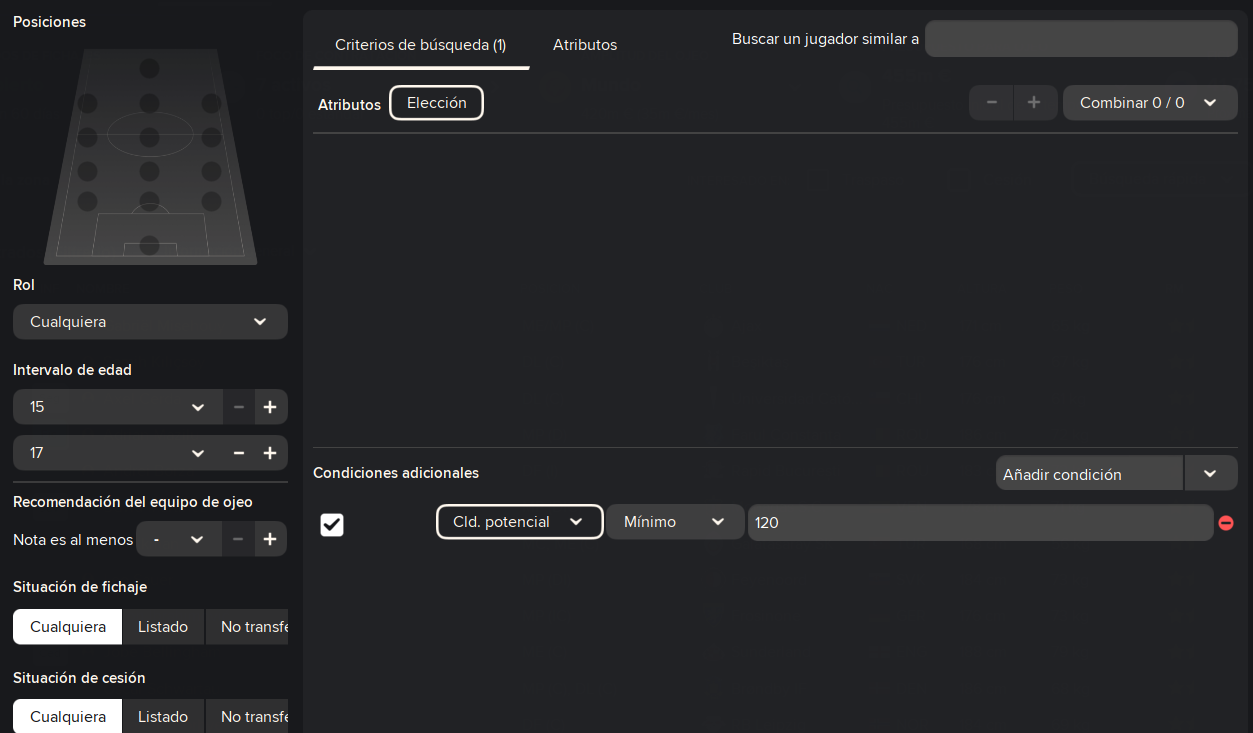The width and height of the screenshot is (1253, 733).
Task: Open the 'Mínimo' dropdown
Action: pos(675,522)
